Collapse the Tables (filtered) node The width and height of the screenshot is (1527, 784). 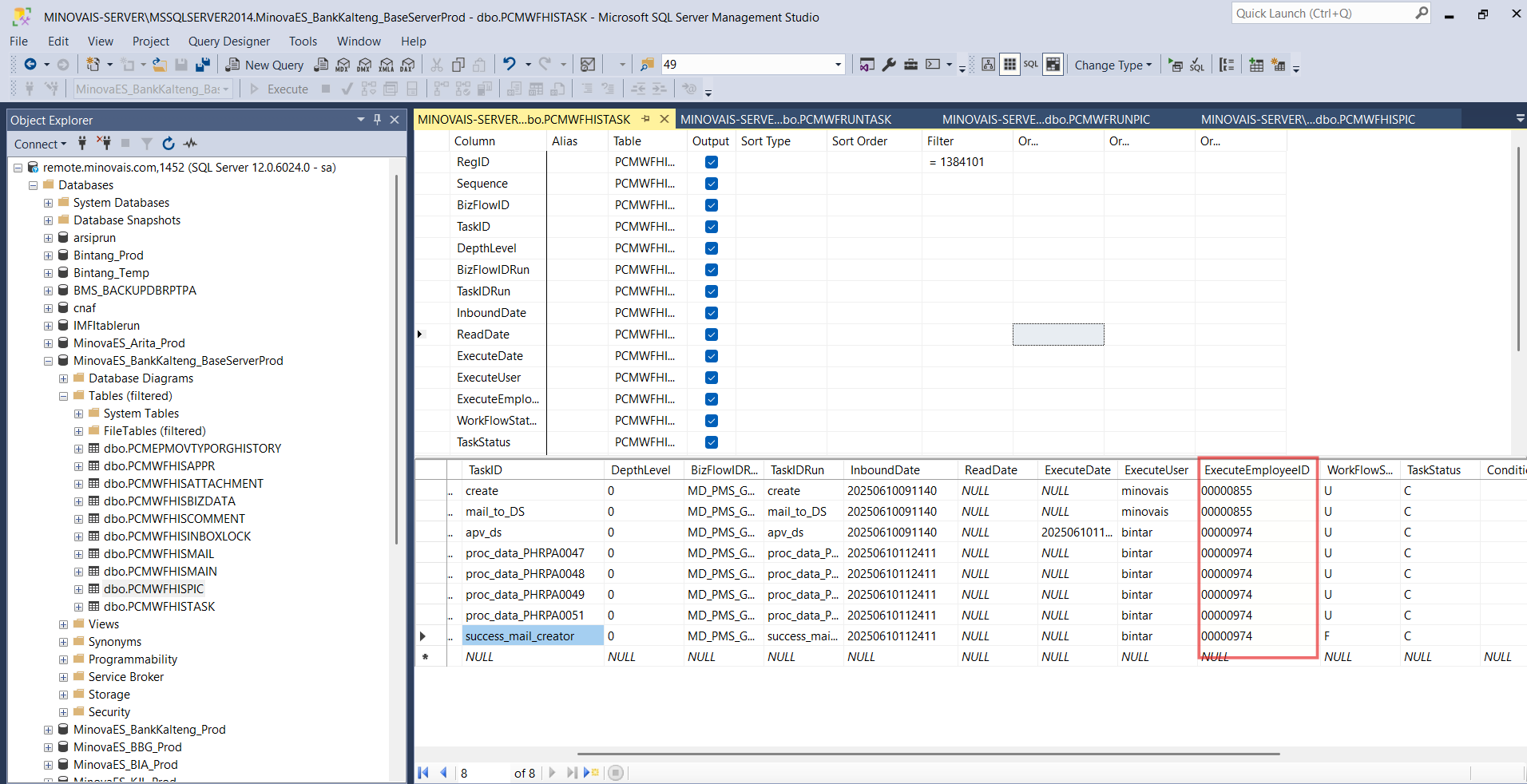click(63, 396)
